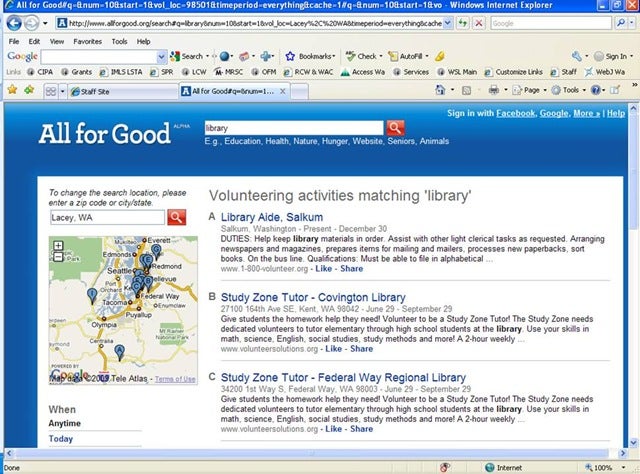Open Quick Tabs grid icon
640x474 pixels.
tap(51, 91)
